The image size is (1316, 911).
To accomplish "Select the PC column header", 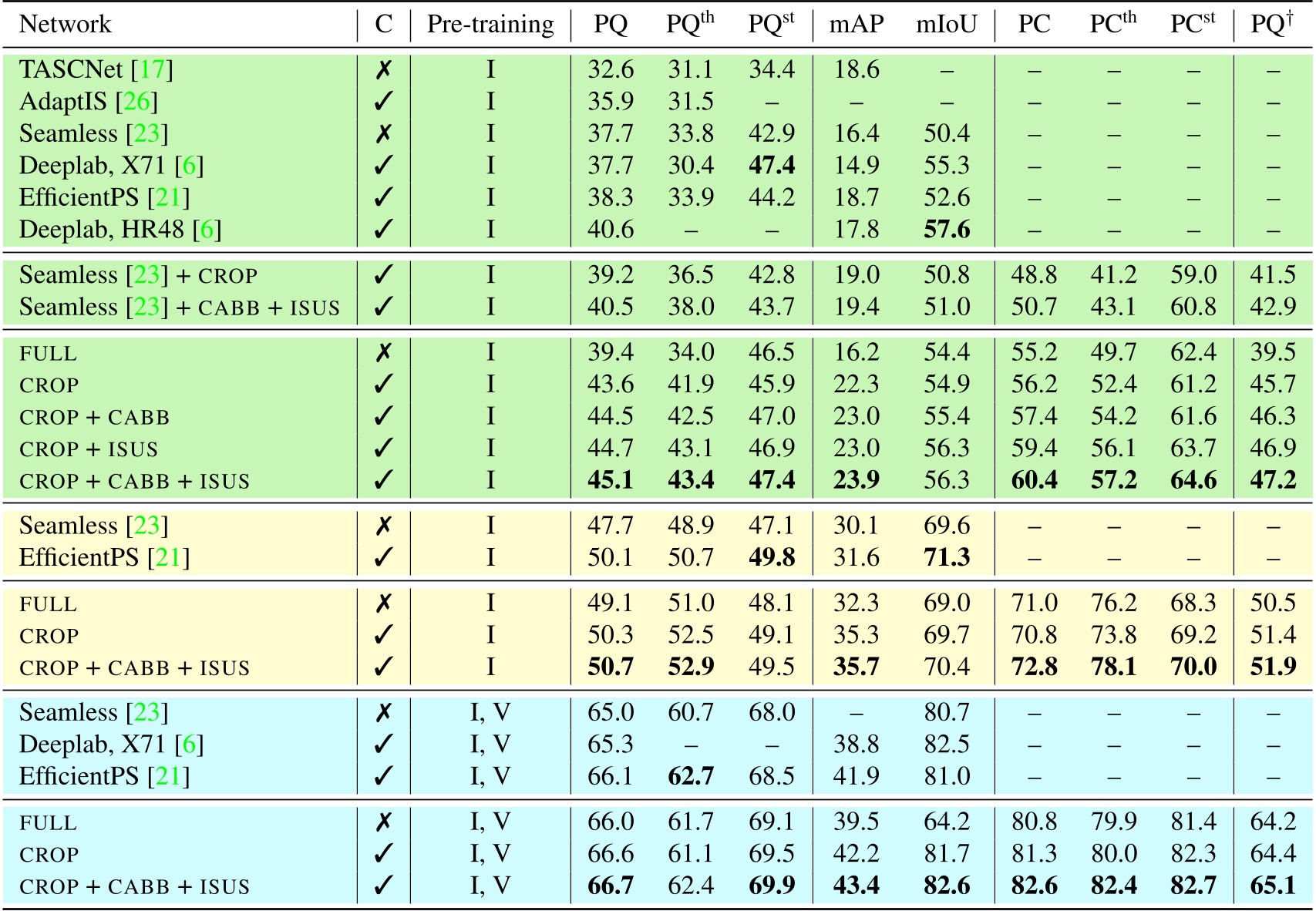I will pyautogui.click(x=1033, y=25).
